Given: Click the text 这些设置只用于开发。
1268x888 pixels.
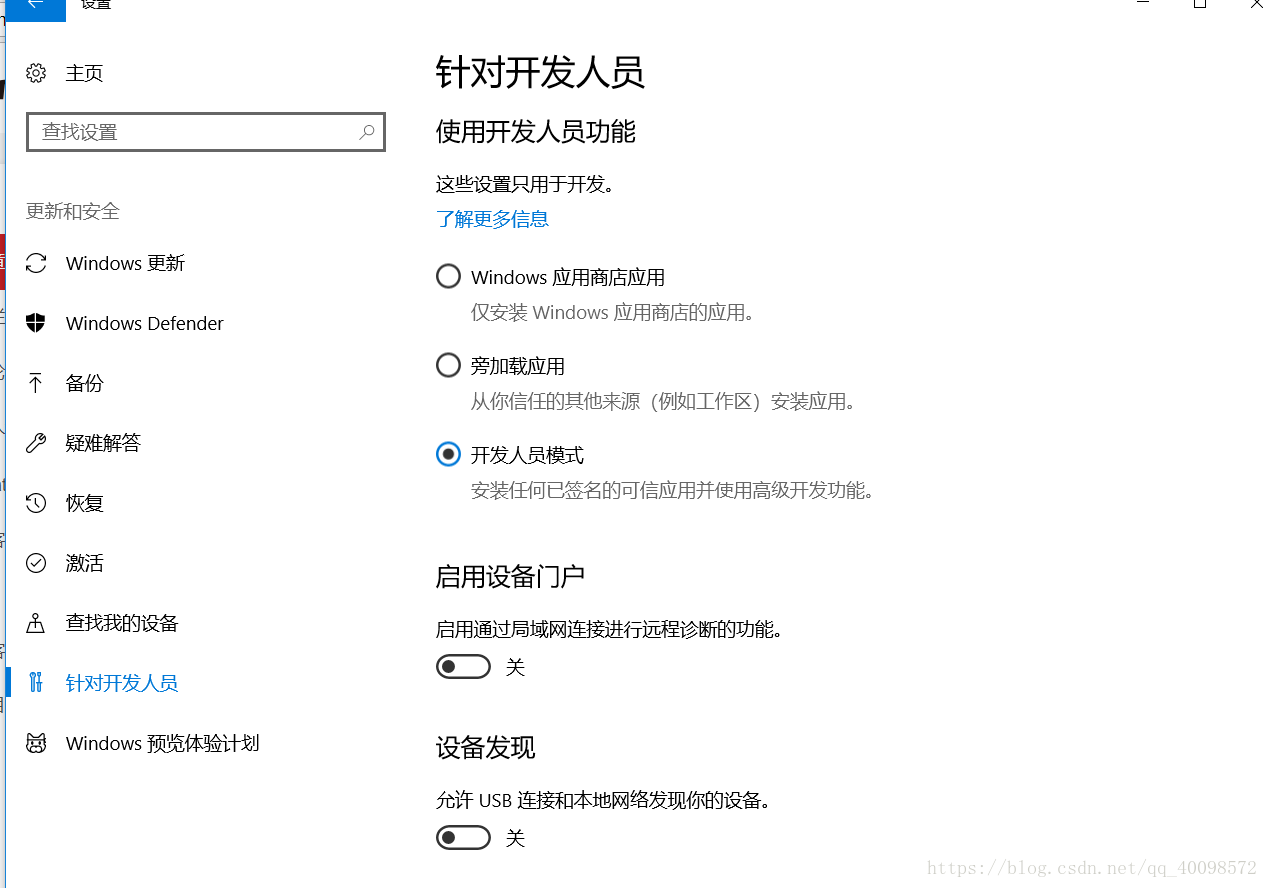Looking at the screenshot, I should tap(525, 184).
